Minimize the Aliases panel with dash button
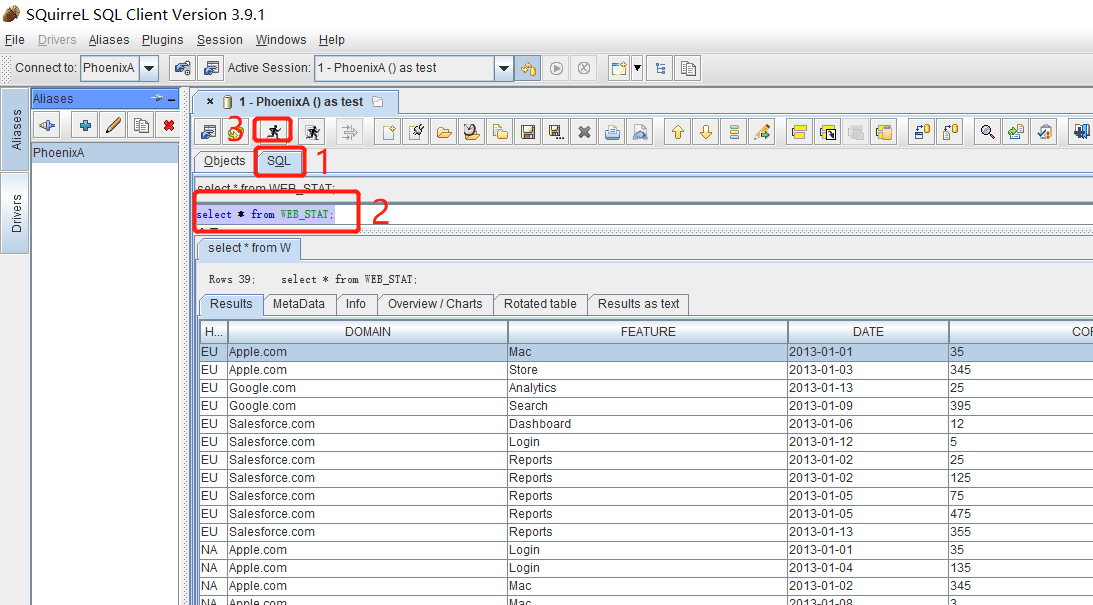Image resolution: width=1093 pixels, height=605 pixels. [171, 99]
